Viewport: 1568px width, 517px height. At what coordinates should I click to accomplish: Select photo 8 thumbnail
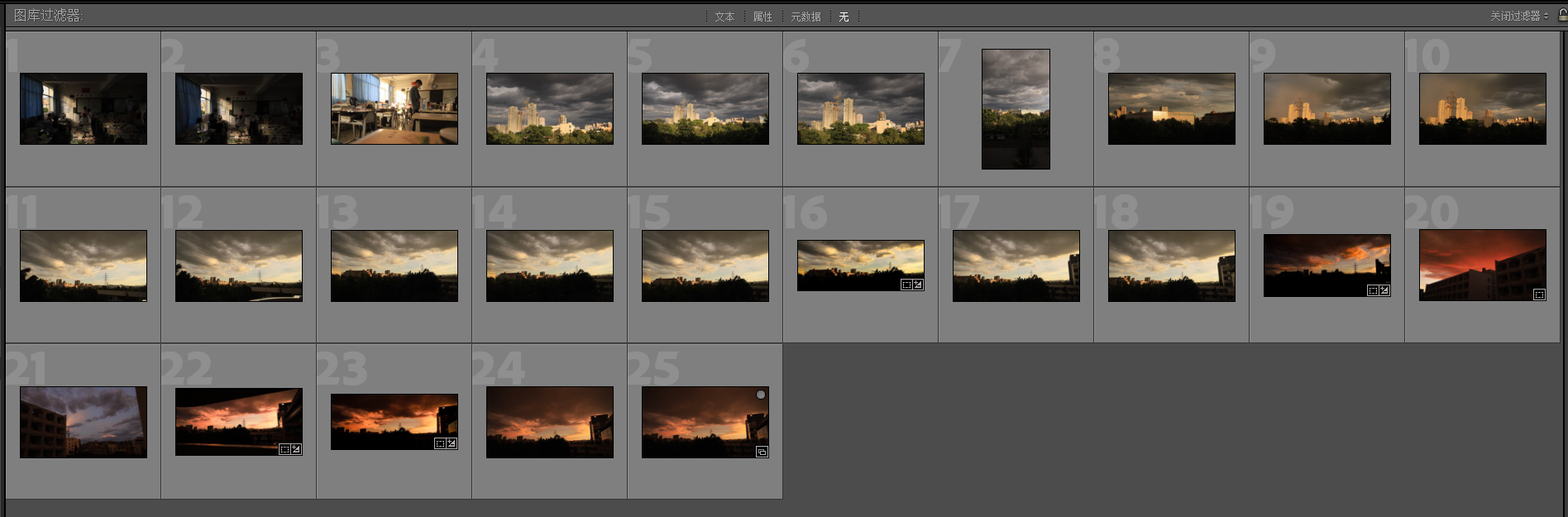(1172, 108)
